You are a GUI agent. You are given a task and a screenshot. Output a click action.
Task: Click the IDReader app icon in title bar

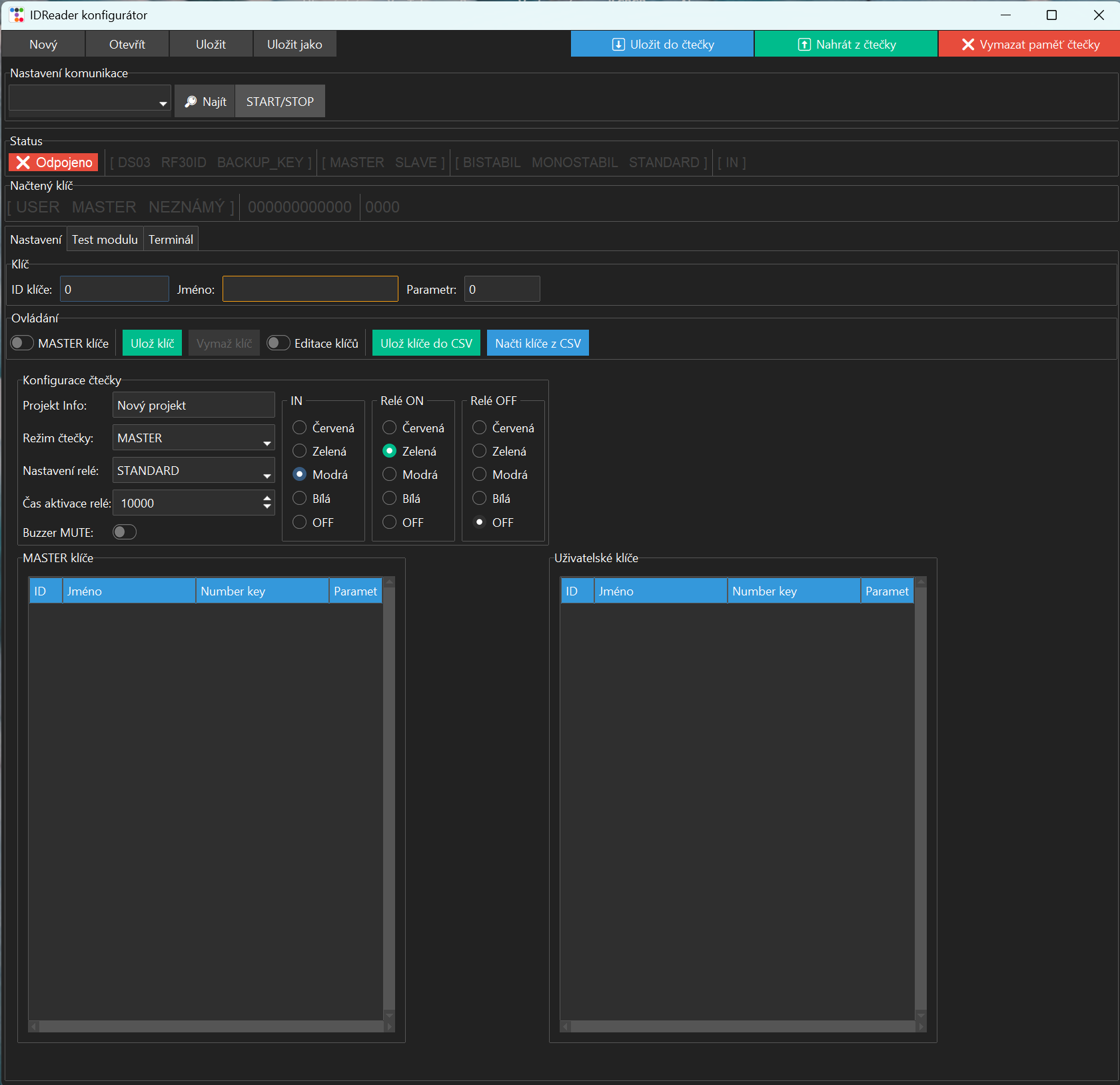(16, 15)
